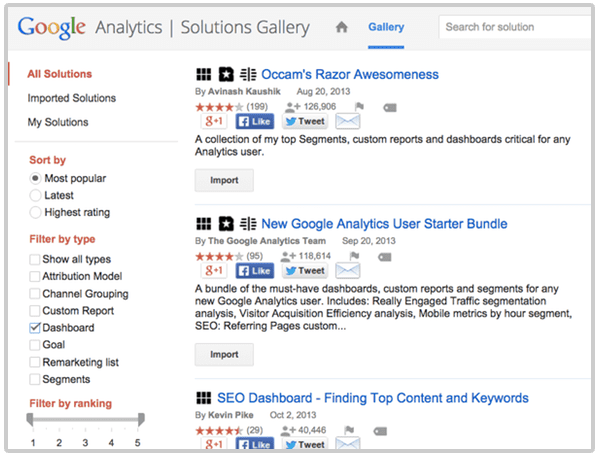Click dashboard grid icon beside New Google Analytics Starter Bundle
The image size is (600, 455).
[x=204, y=224]
